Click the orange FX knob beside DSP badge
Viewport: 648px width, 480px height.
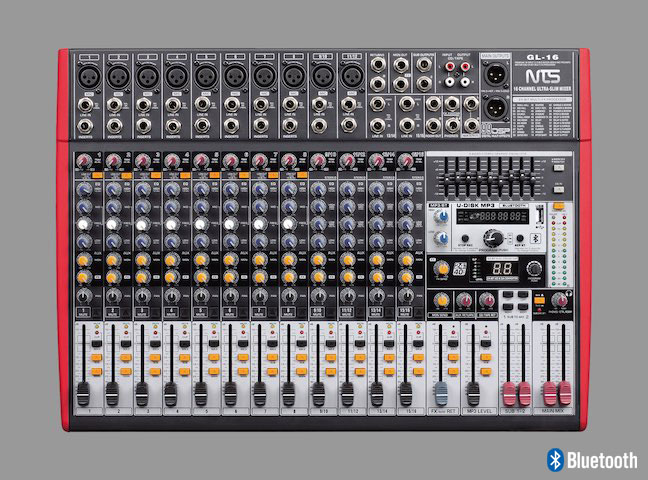(441, 269)
